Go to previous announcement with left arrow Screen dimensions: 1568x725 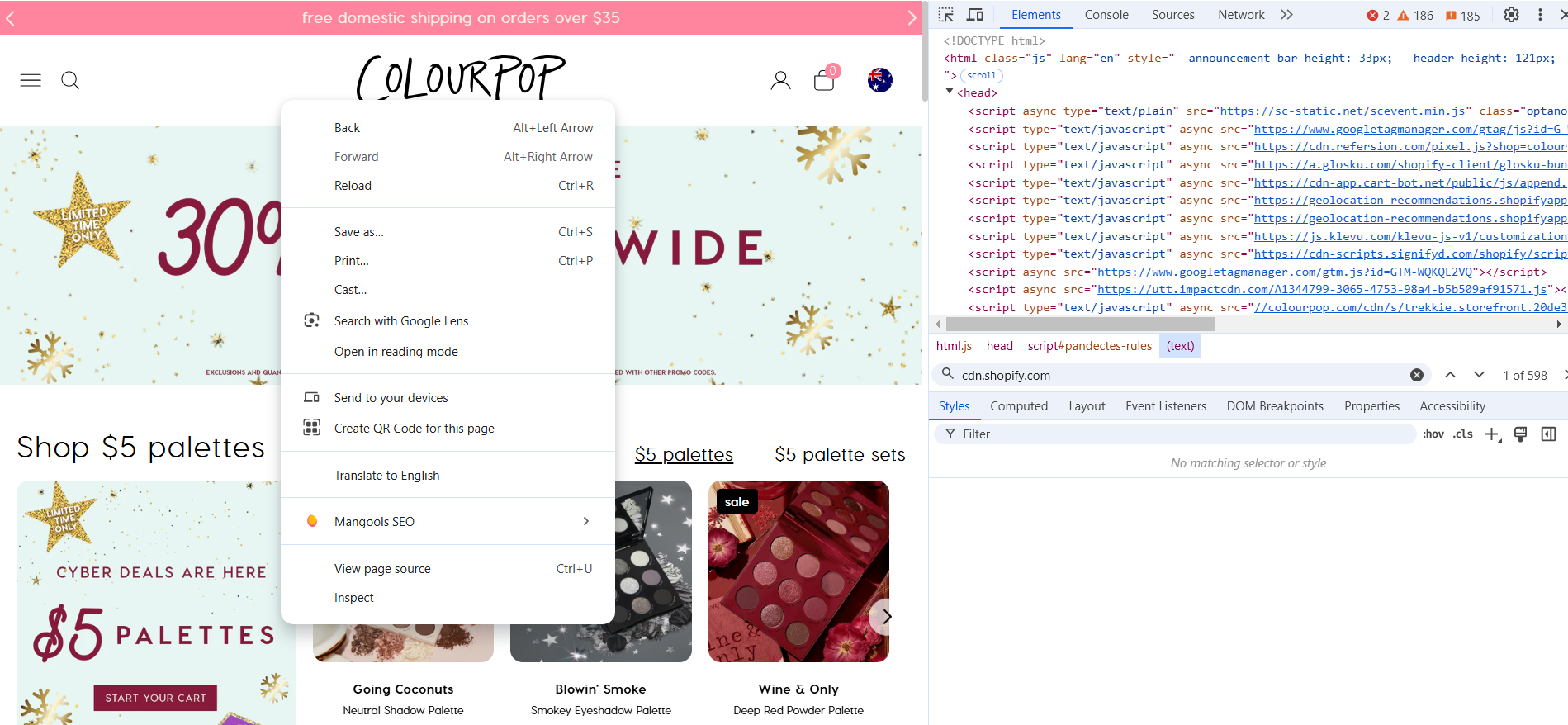coord(10,17)
